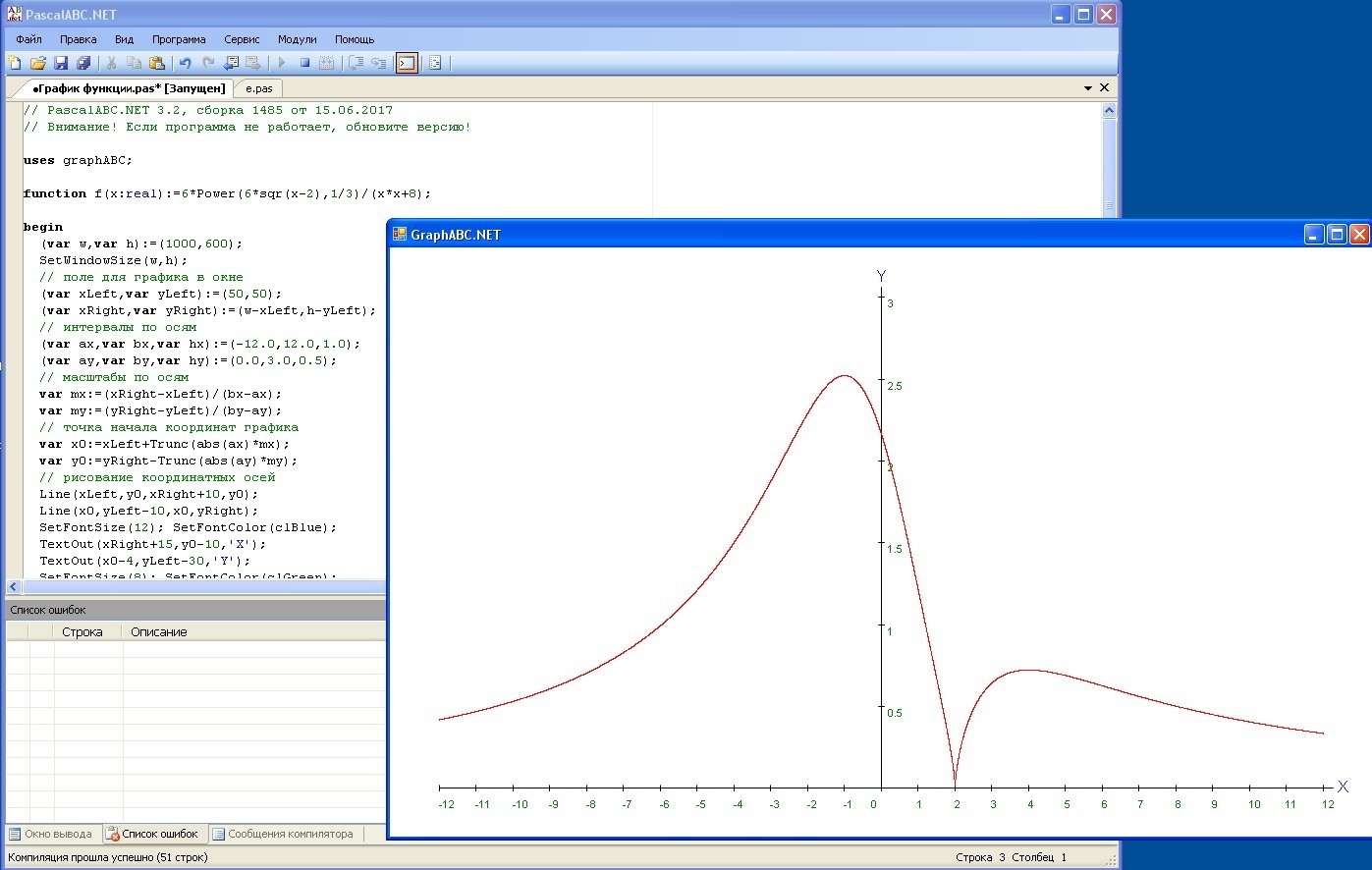Click the Описание column header

pyautogui.click(x=158, y=632)
